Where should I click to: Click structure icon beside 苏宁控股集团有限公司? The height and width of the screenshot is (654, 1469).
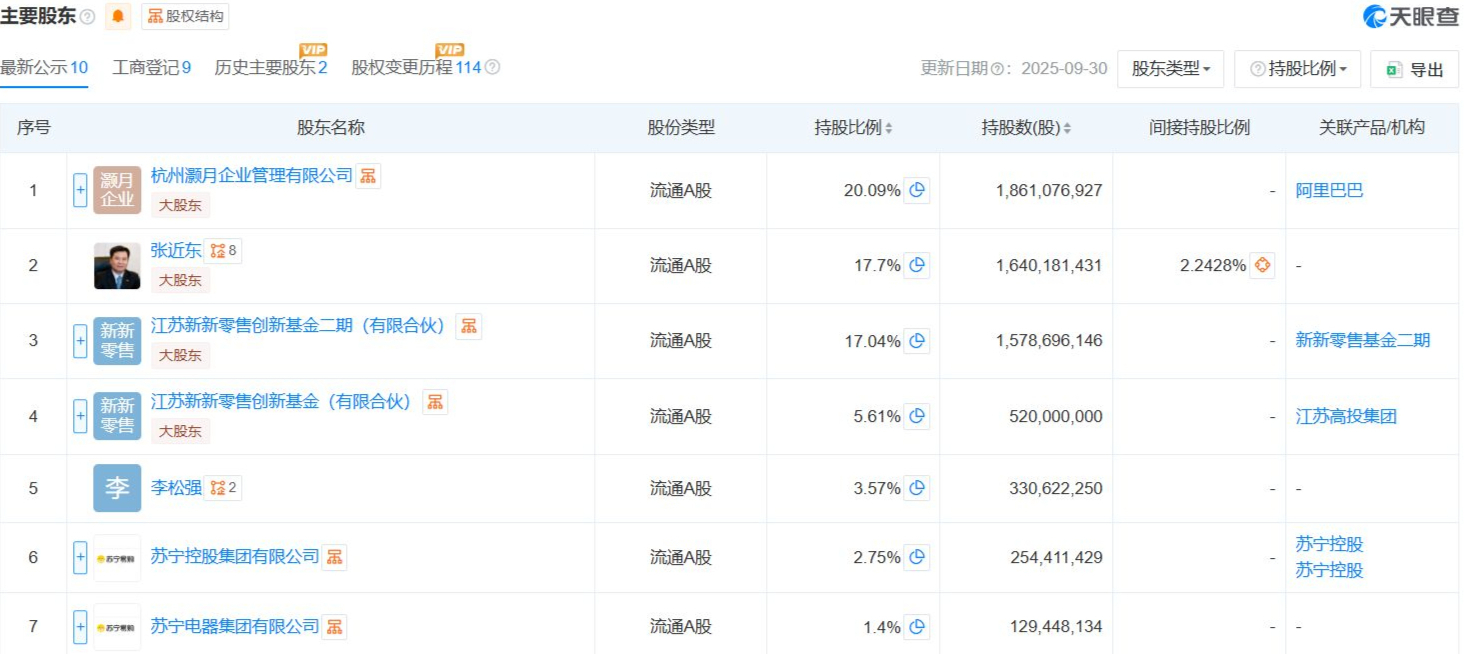(334, 557)
